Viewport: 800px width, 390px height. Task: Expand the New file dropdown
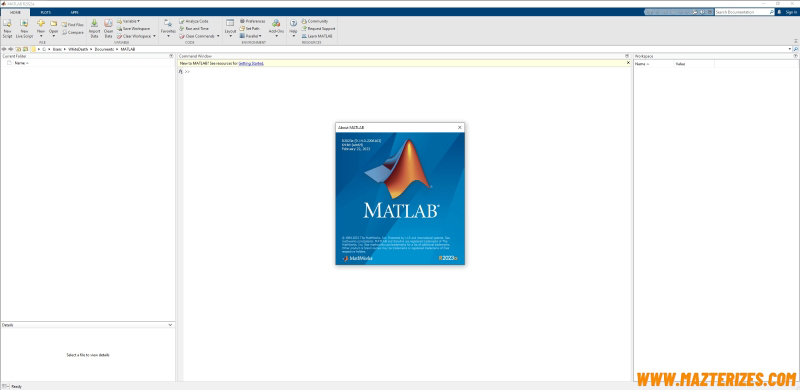click(x=41, y=36)
